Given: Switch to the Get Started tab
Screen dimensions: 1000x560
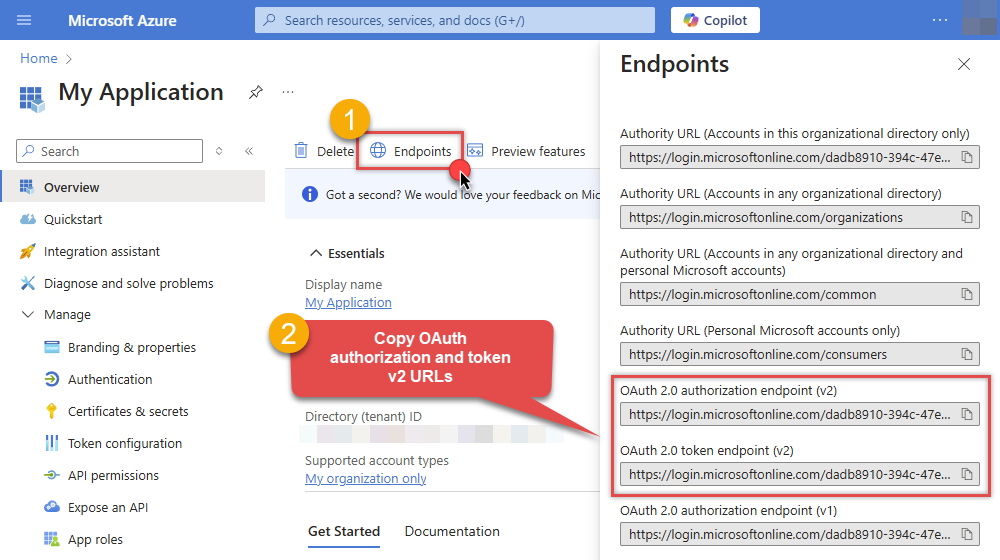Looking at the screenshot, I should click(344, 531).
